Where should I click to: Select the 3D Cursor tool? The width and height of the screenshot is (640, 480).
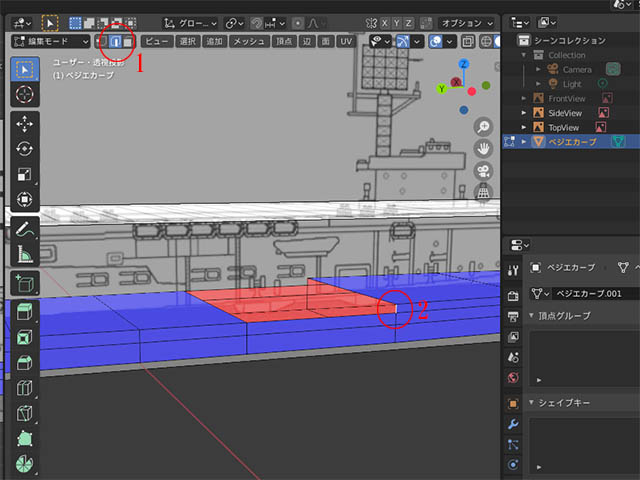coord(24,94)
